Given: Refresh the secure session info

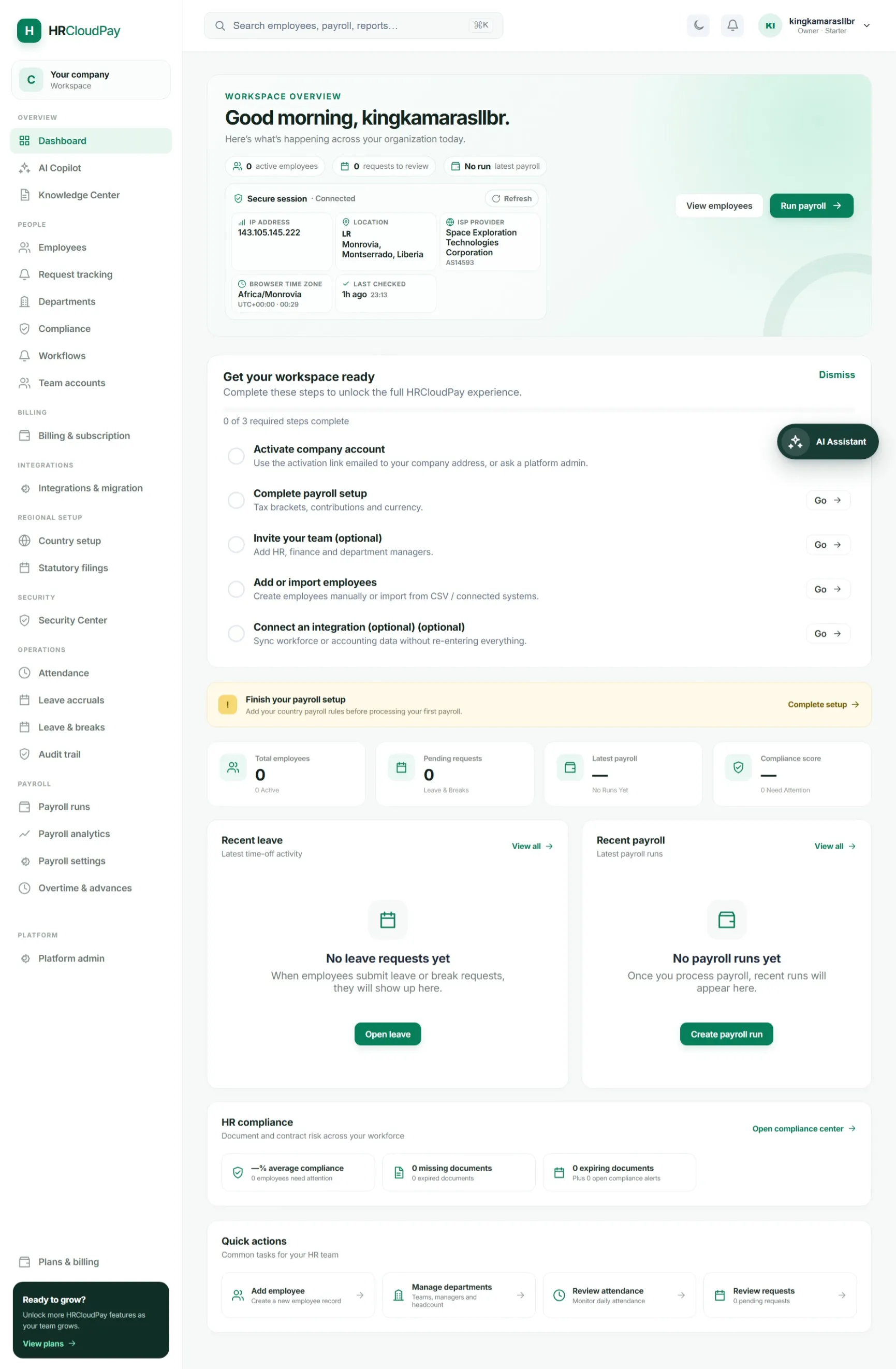Looking at the screenshot, I should (511, 198).
